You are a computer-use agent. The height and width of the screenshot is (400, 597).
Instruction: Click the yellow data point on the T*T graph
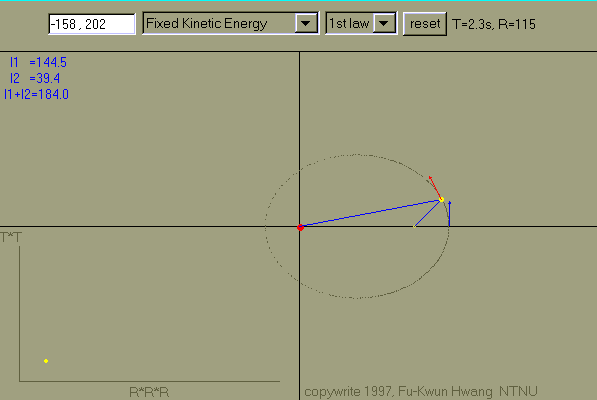pos(46,361)
